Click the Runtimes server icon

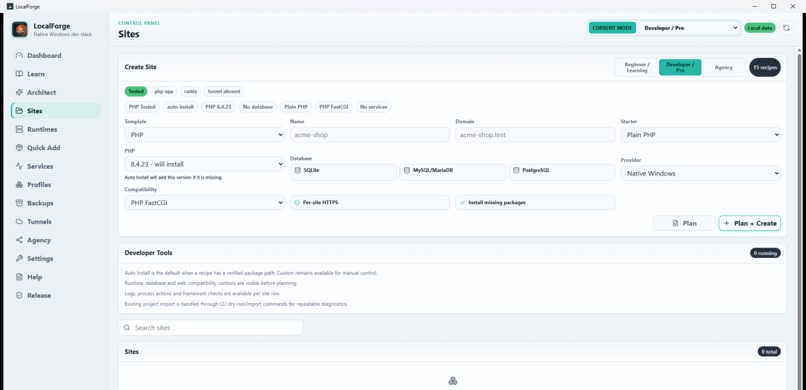tap(20, 129)
